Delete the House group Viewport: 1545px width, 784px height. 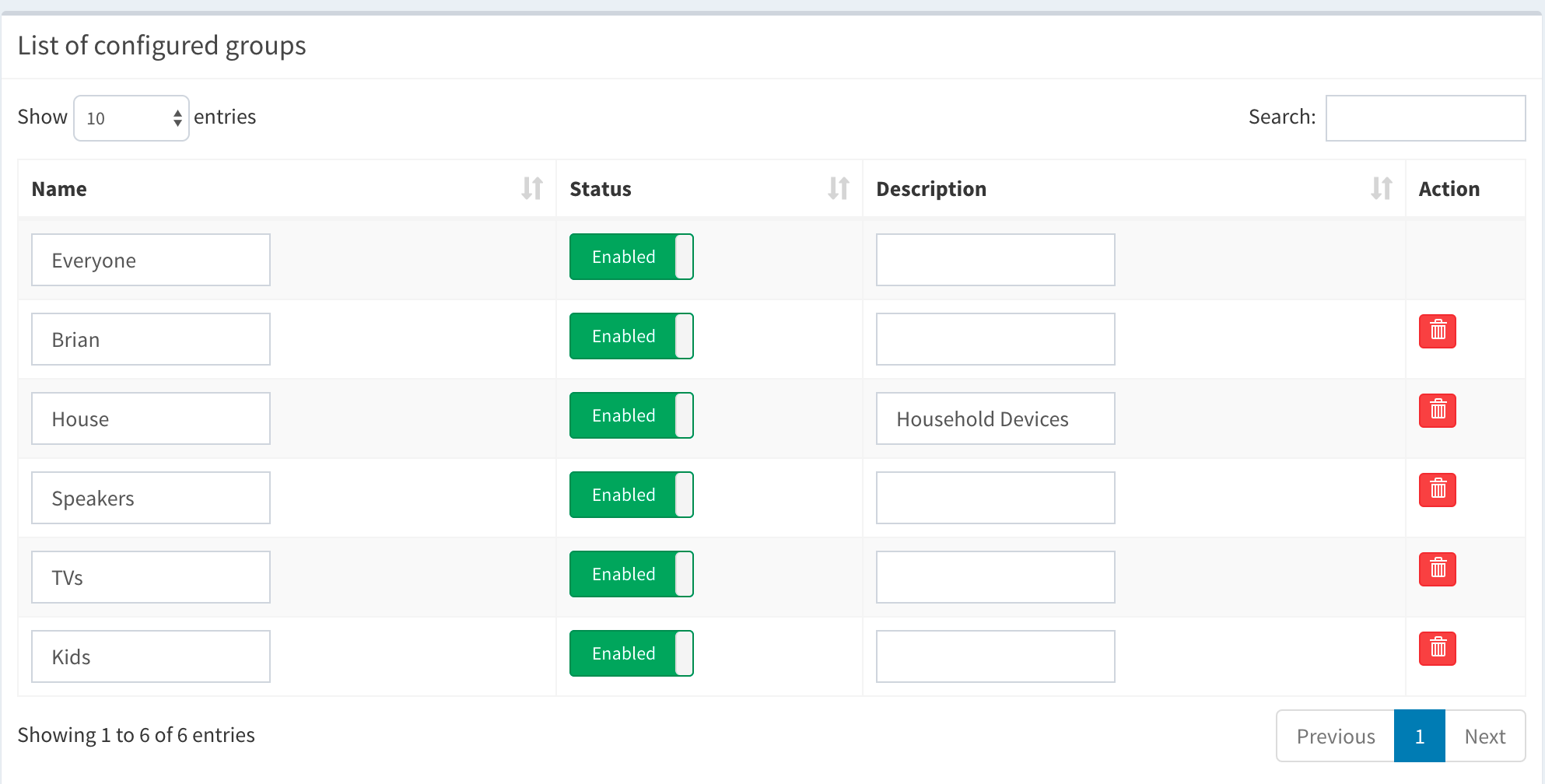click(1437, 411)
